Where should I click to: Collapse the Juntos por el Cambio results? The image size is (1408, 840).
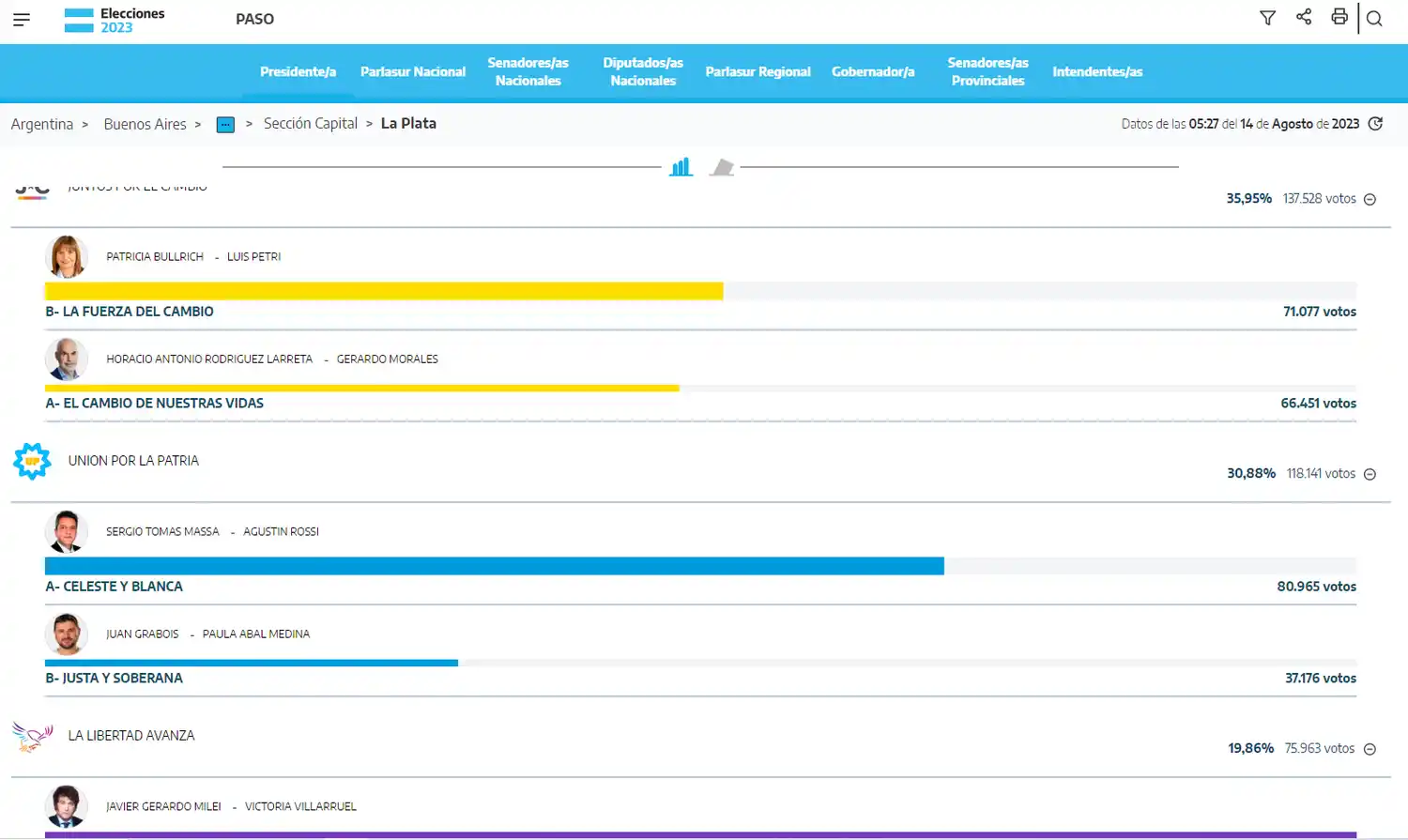pos(1370,199)
